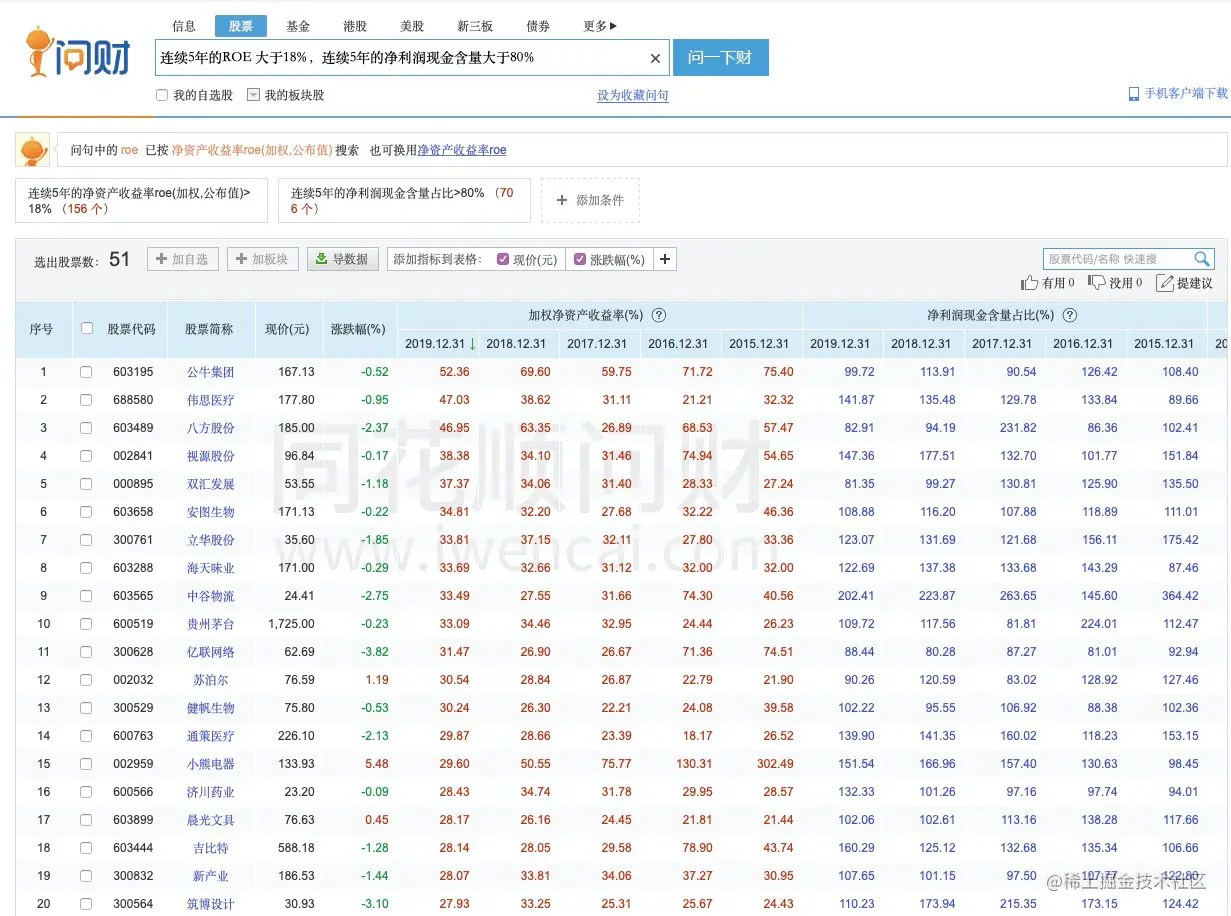Click the green sort arrow on 2019.12.31
Screen dimensions: 1231x916
point(472,343)
